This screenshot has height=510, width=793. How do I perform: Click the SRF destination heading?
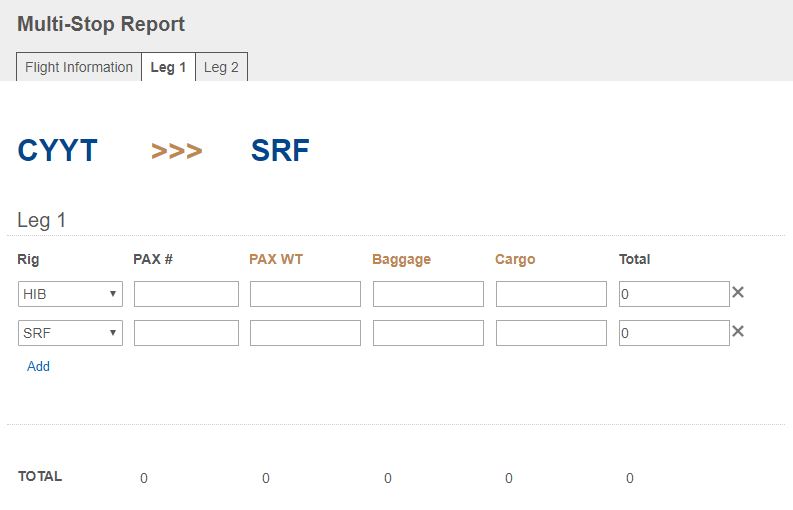pos(280,151)
